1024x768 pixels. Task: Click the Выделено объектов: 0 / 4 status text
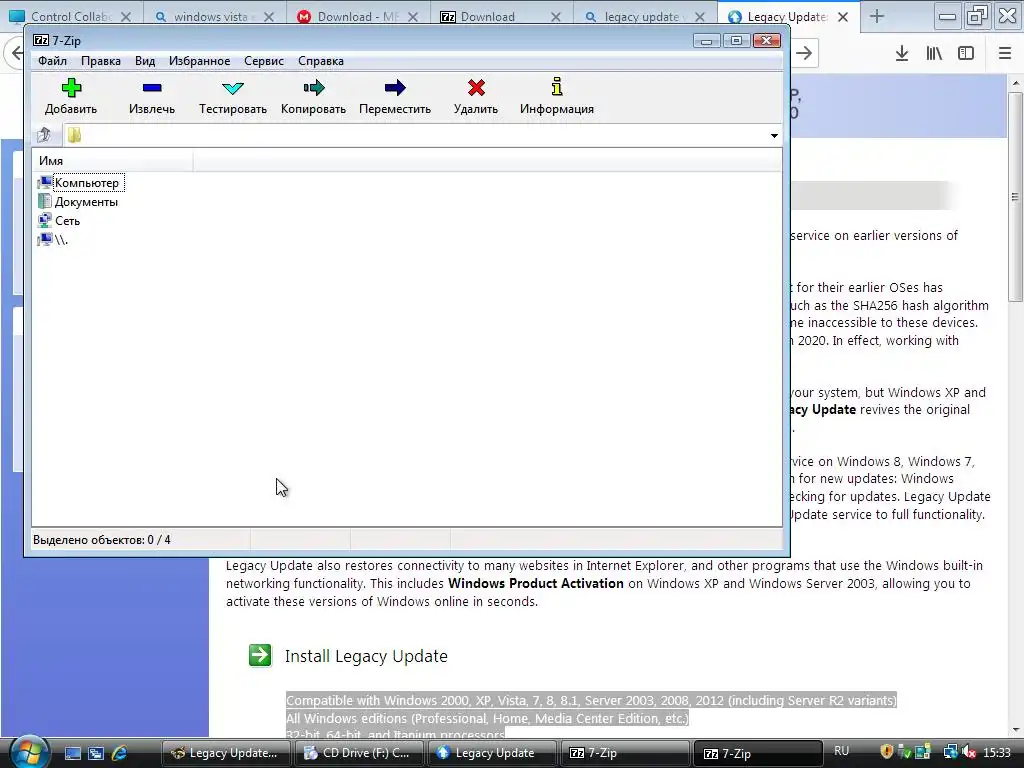(x=102, y=540)
